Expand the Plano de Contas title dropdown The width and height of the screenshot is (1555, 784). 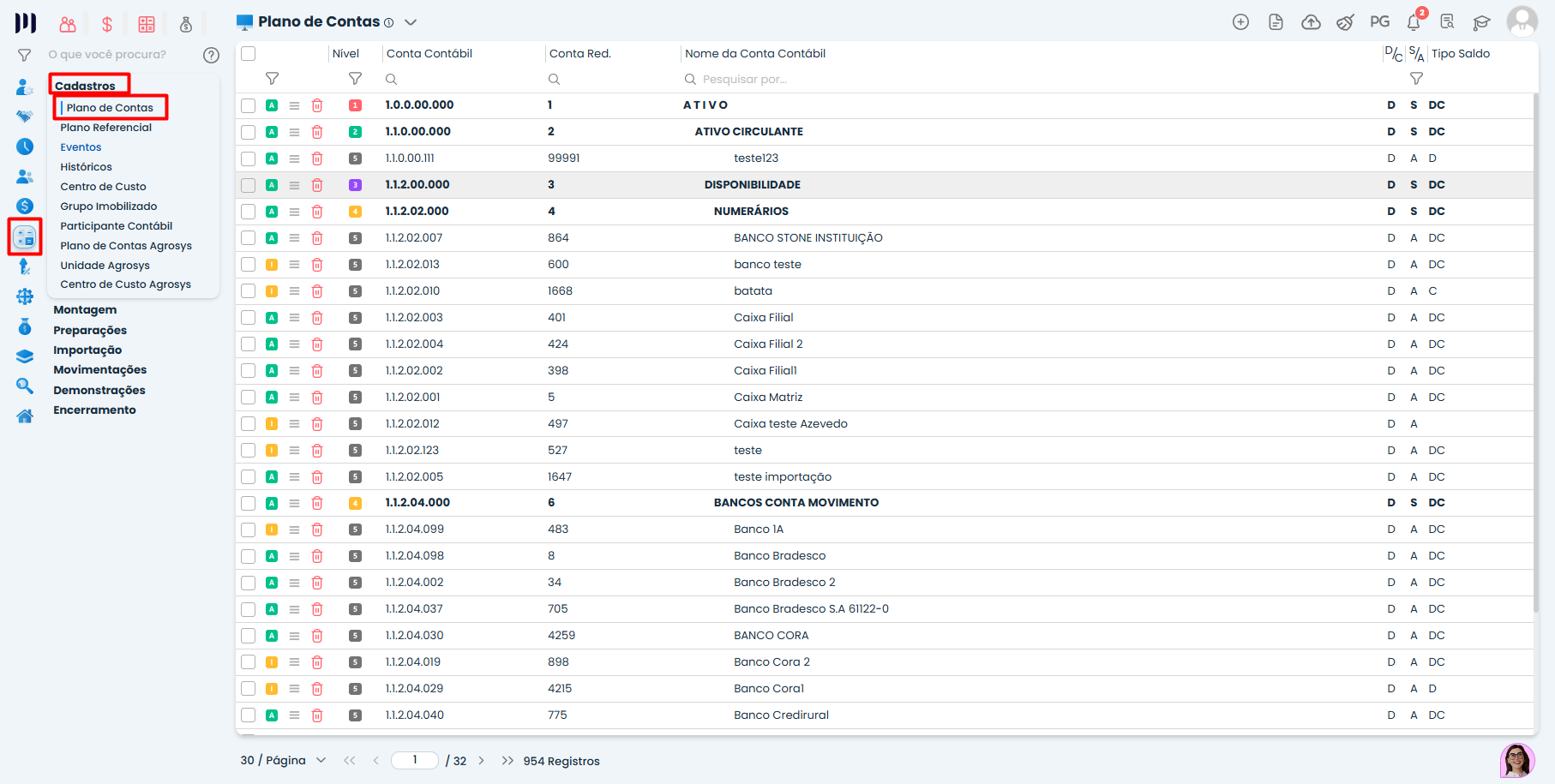411,22
